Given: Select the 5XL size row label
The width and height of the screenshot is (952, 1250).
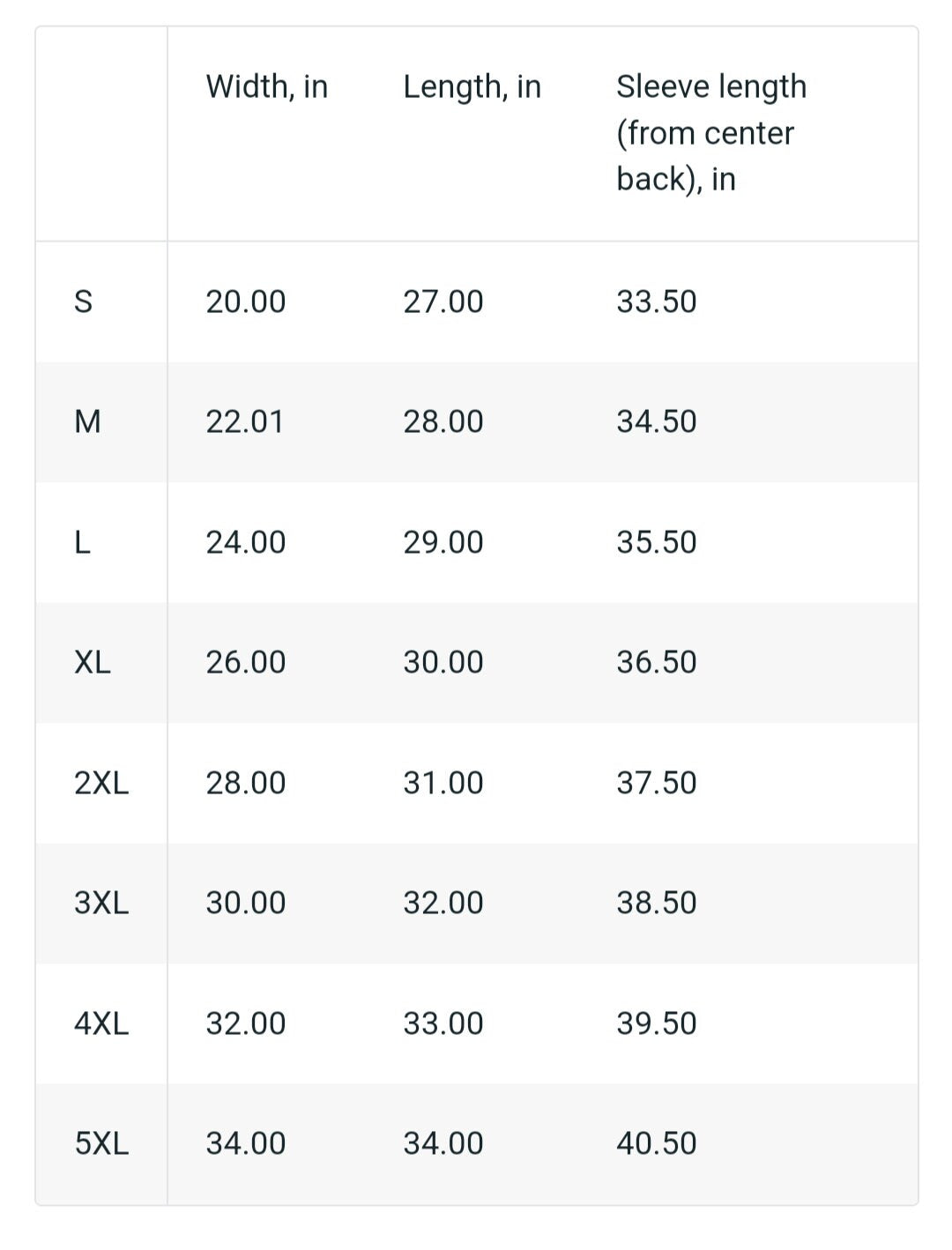Looking at the screenshot, I should [101, 1143].
